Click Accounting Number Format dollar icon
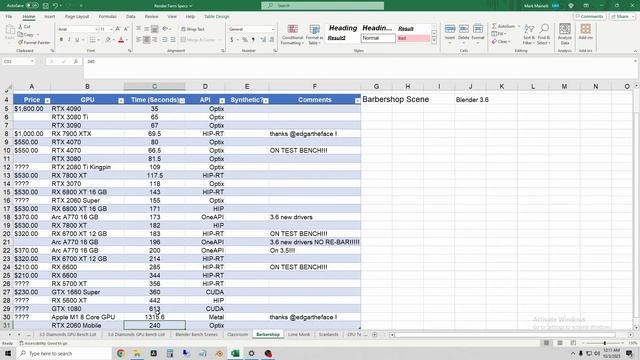 232,40
